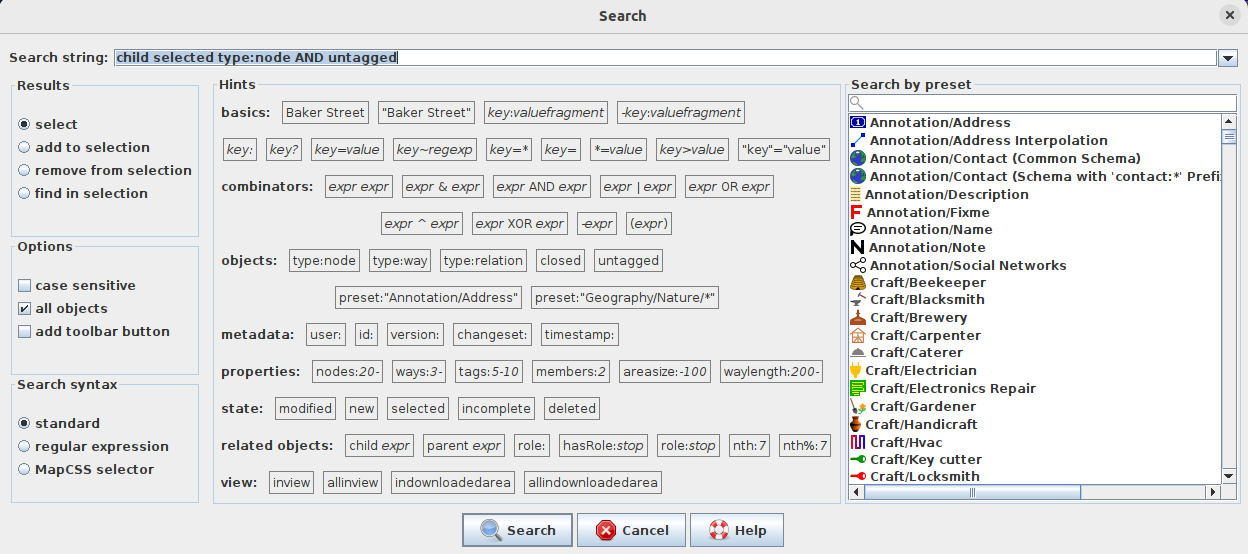Insert the 'key=value' hint

tap(347, 149)
